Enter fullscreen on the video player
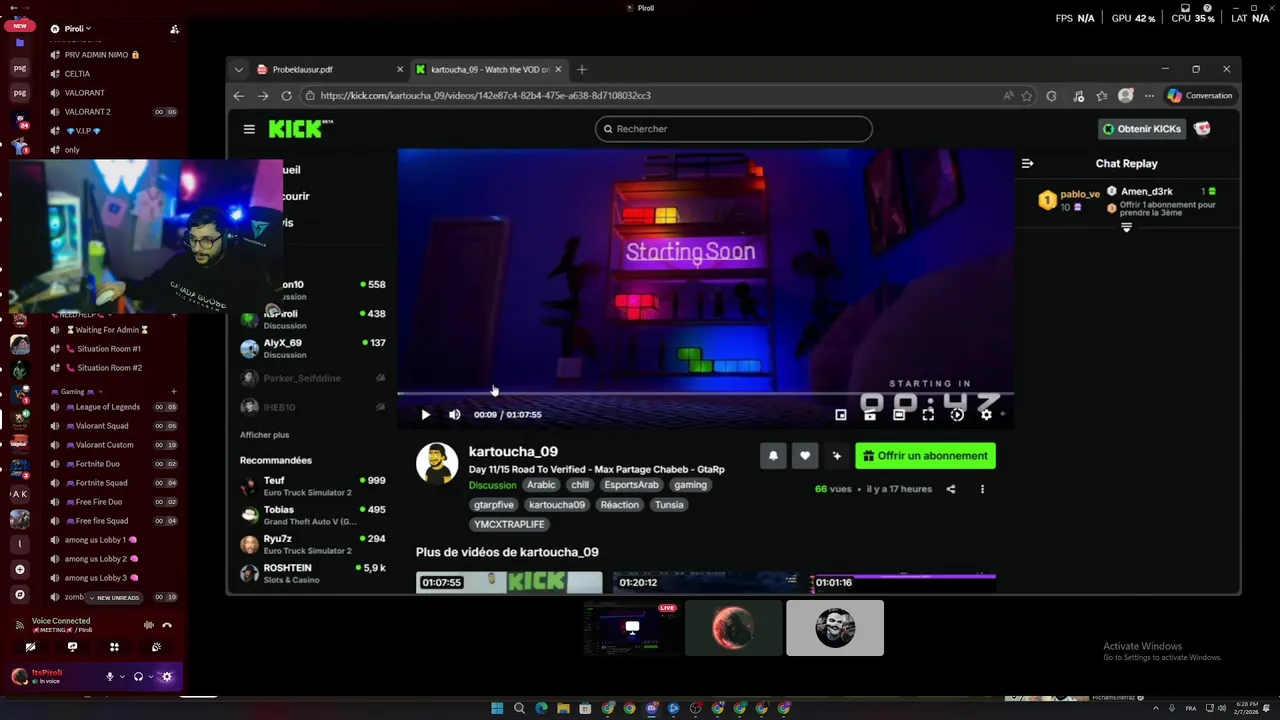Image resolution: width=1280 pixels, height=720 pixels. (x=928, y=414)
